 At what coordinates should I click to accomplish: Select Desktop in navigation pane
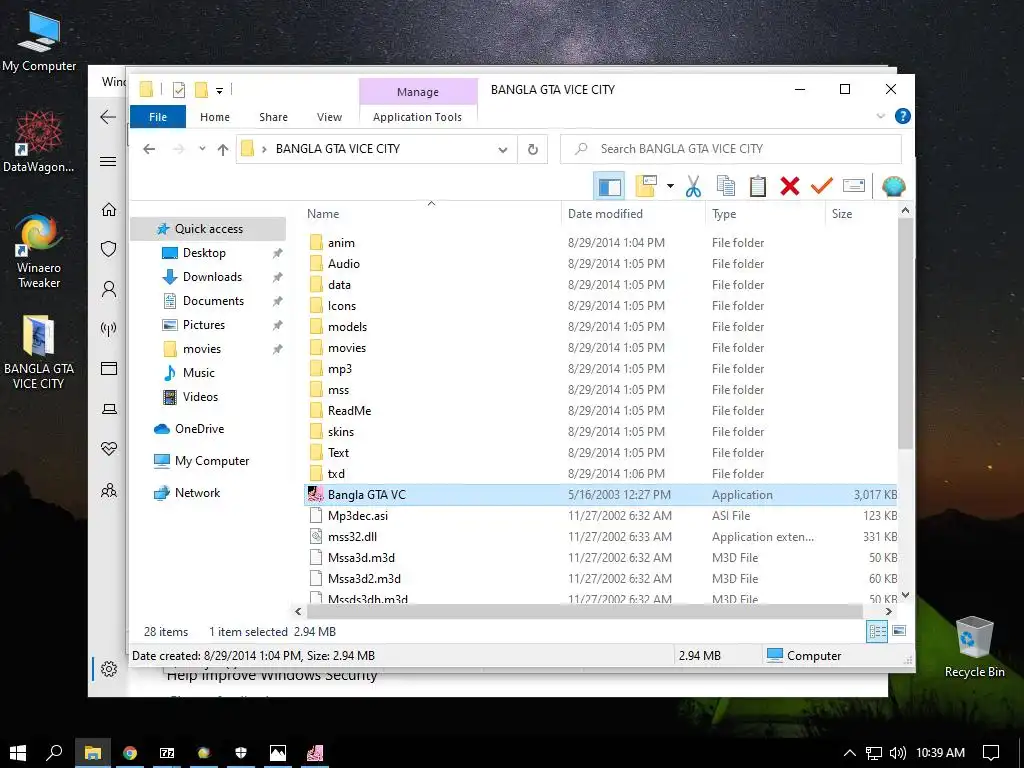click(x=204, y=253)
